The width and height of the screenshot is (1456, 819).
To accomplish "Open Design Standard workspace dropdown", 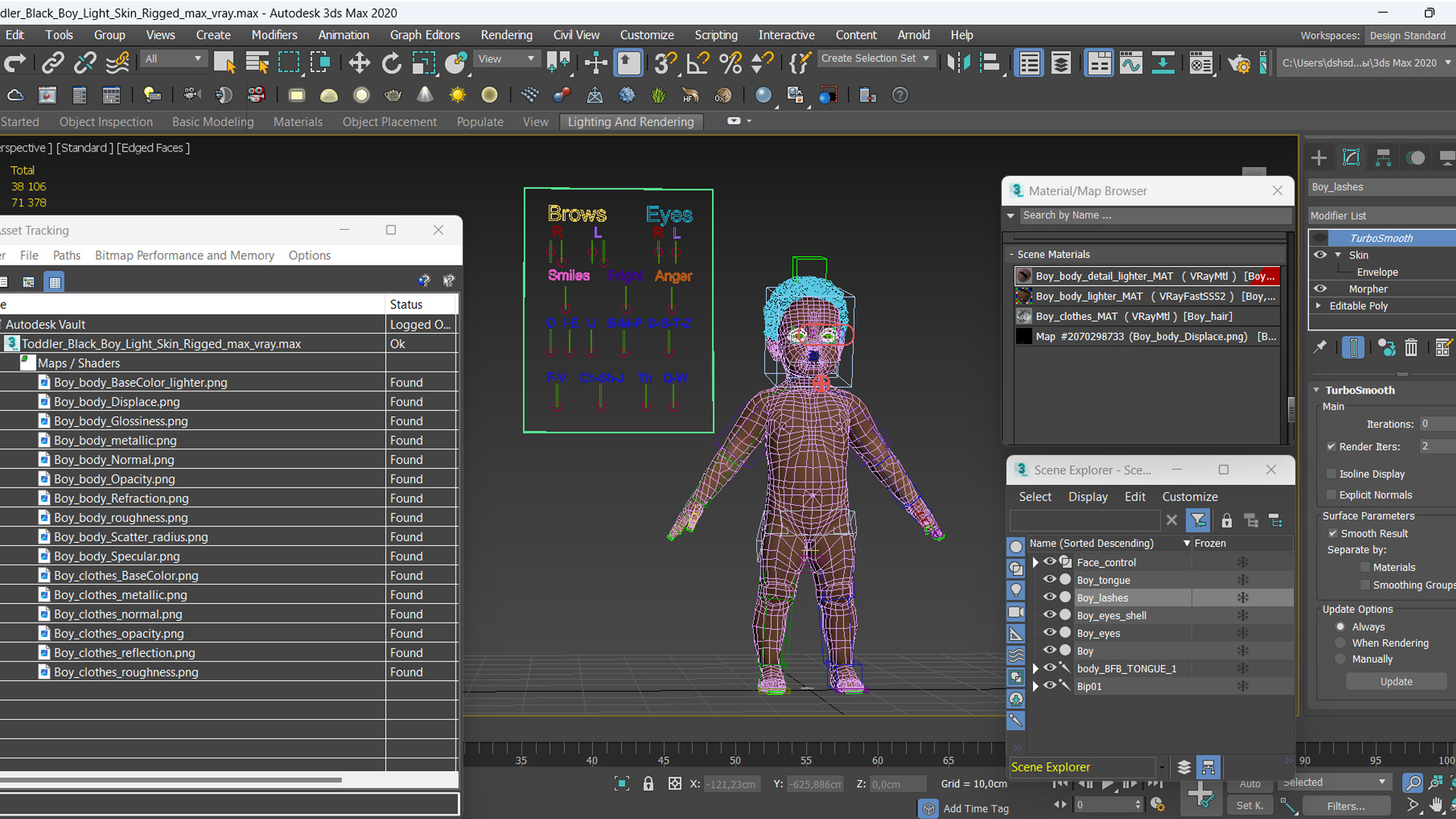I will coord(1409,36).
